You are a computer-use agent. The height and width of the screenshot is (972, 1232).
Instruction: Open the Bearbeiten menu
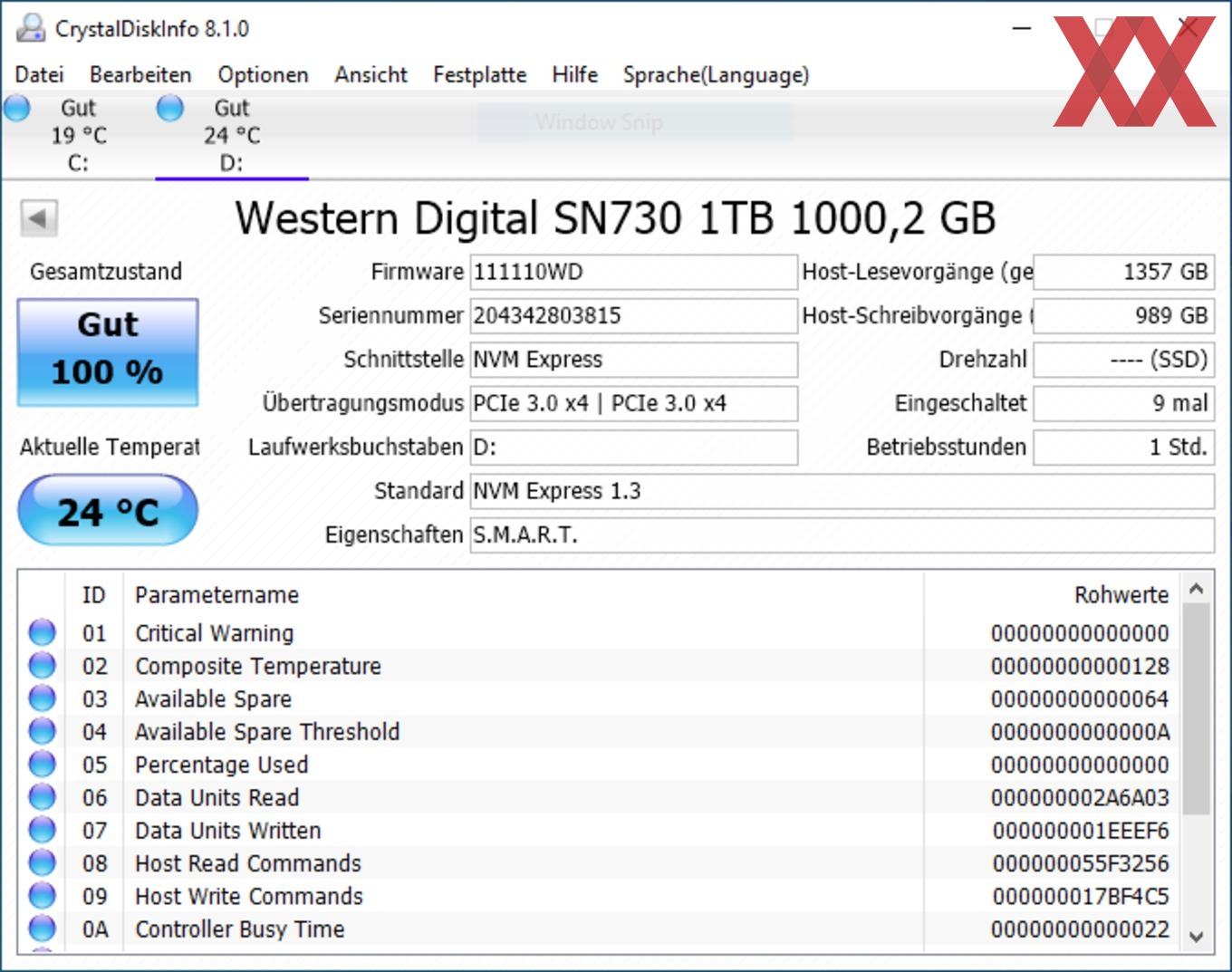[140, 74]
